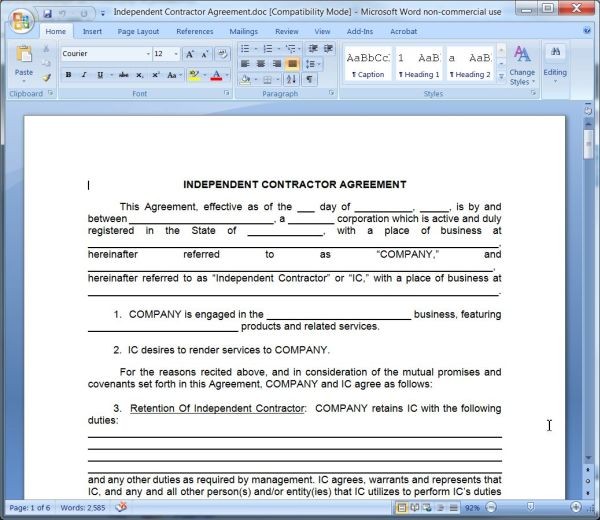The image size is (600, 520).
Task: Toggle Italic formatting
Action: pyautogui.click(x=84, y=75)
